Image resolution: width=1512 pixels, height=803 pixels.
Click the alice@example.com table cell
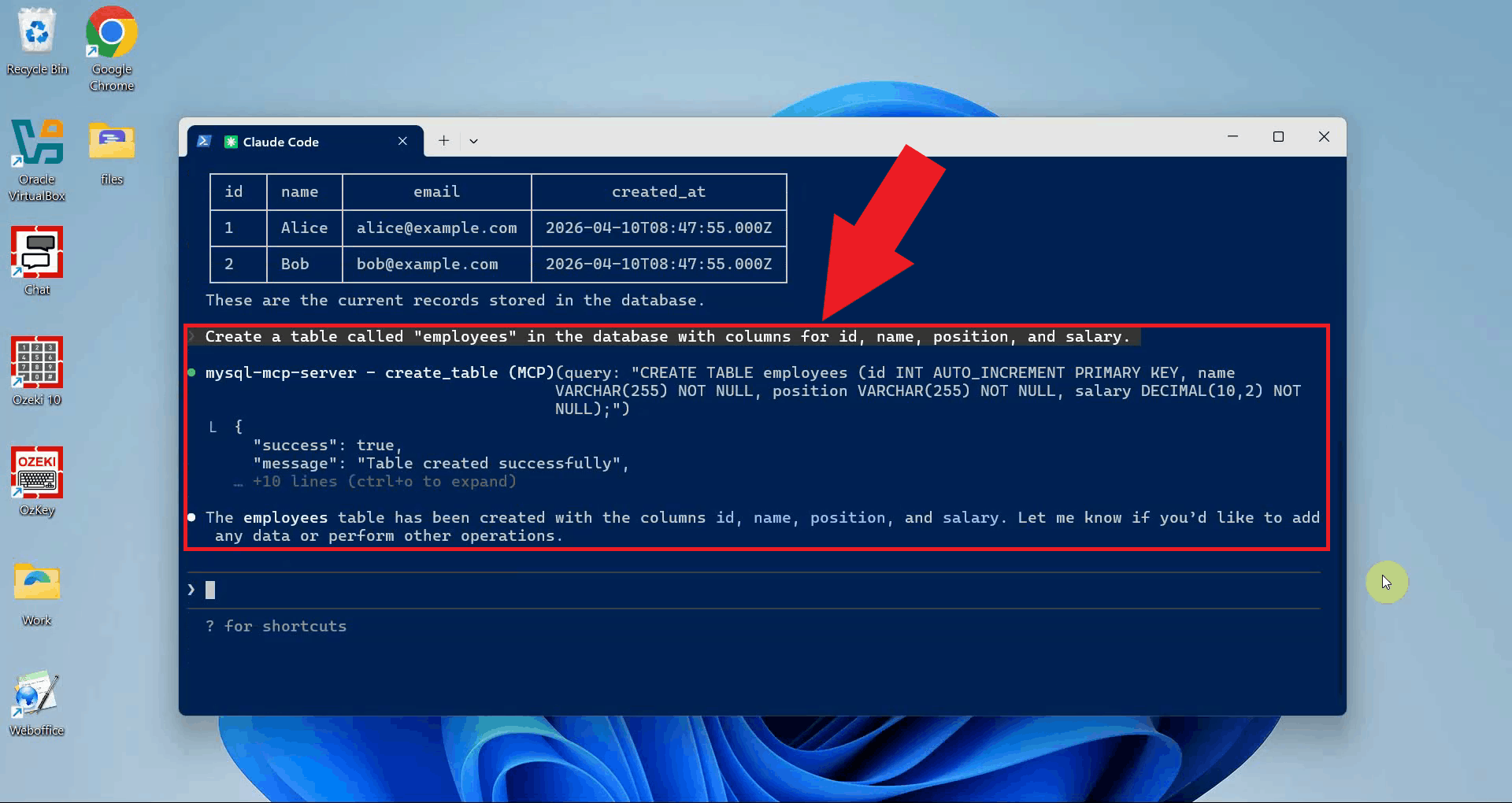(x=437, y=228)
